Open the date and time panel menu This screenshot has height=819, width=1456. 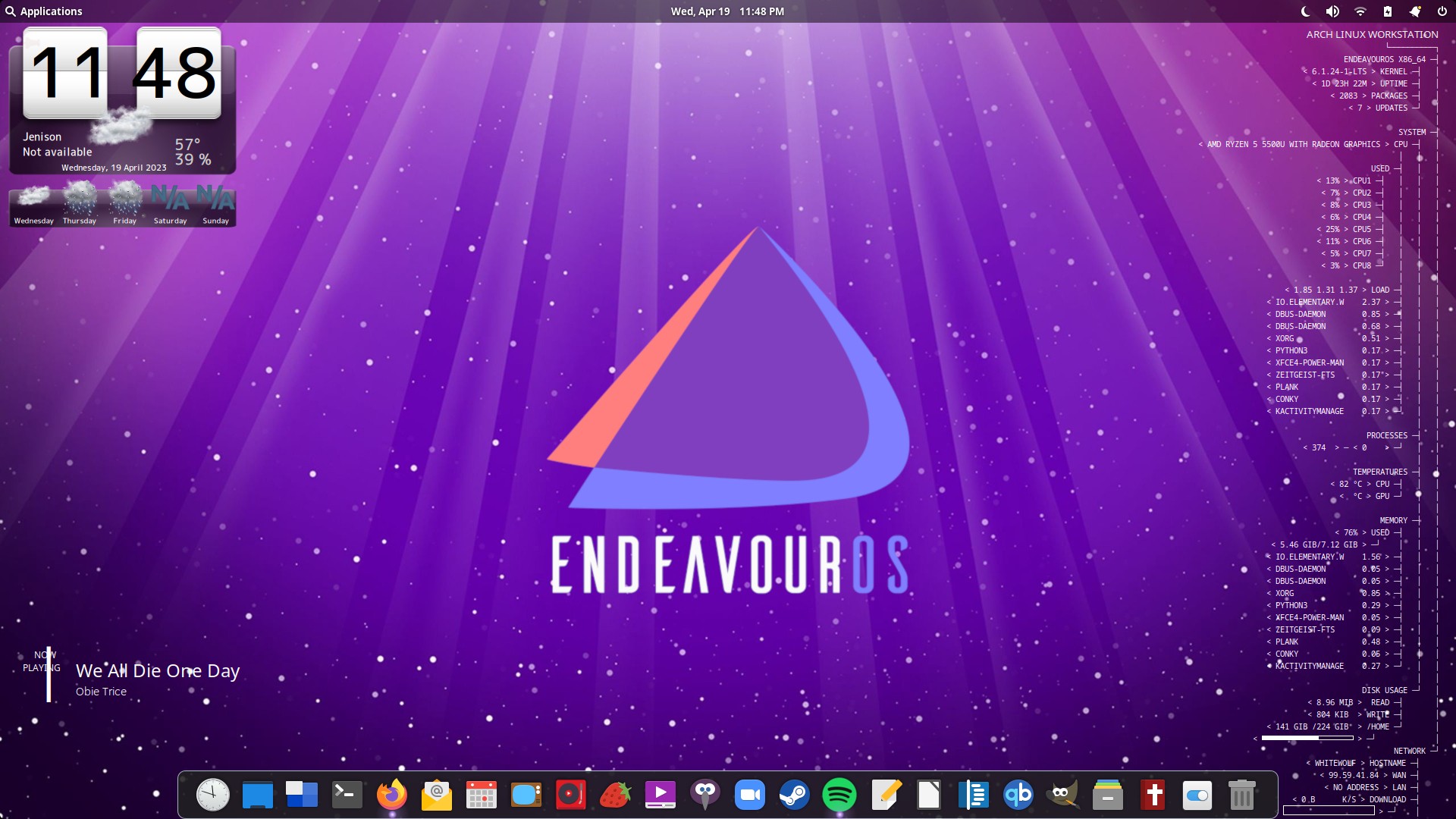click(727, 11)
